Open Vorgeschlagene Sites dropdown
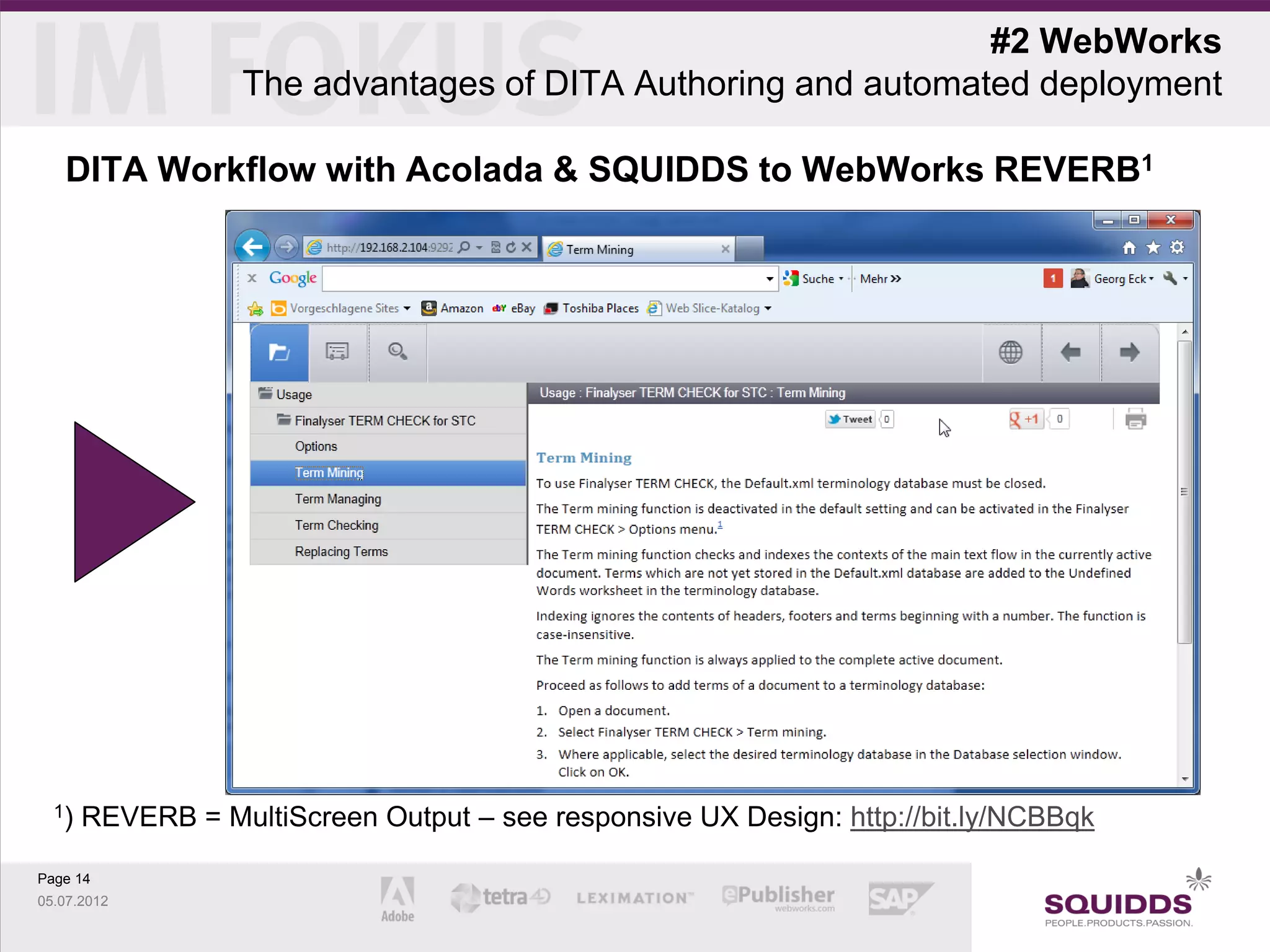The width and height of the screenshot is (1270, 952). click(x=407, y=308)
